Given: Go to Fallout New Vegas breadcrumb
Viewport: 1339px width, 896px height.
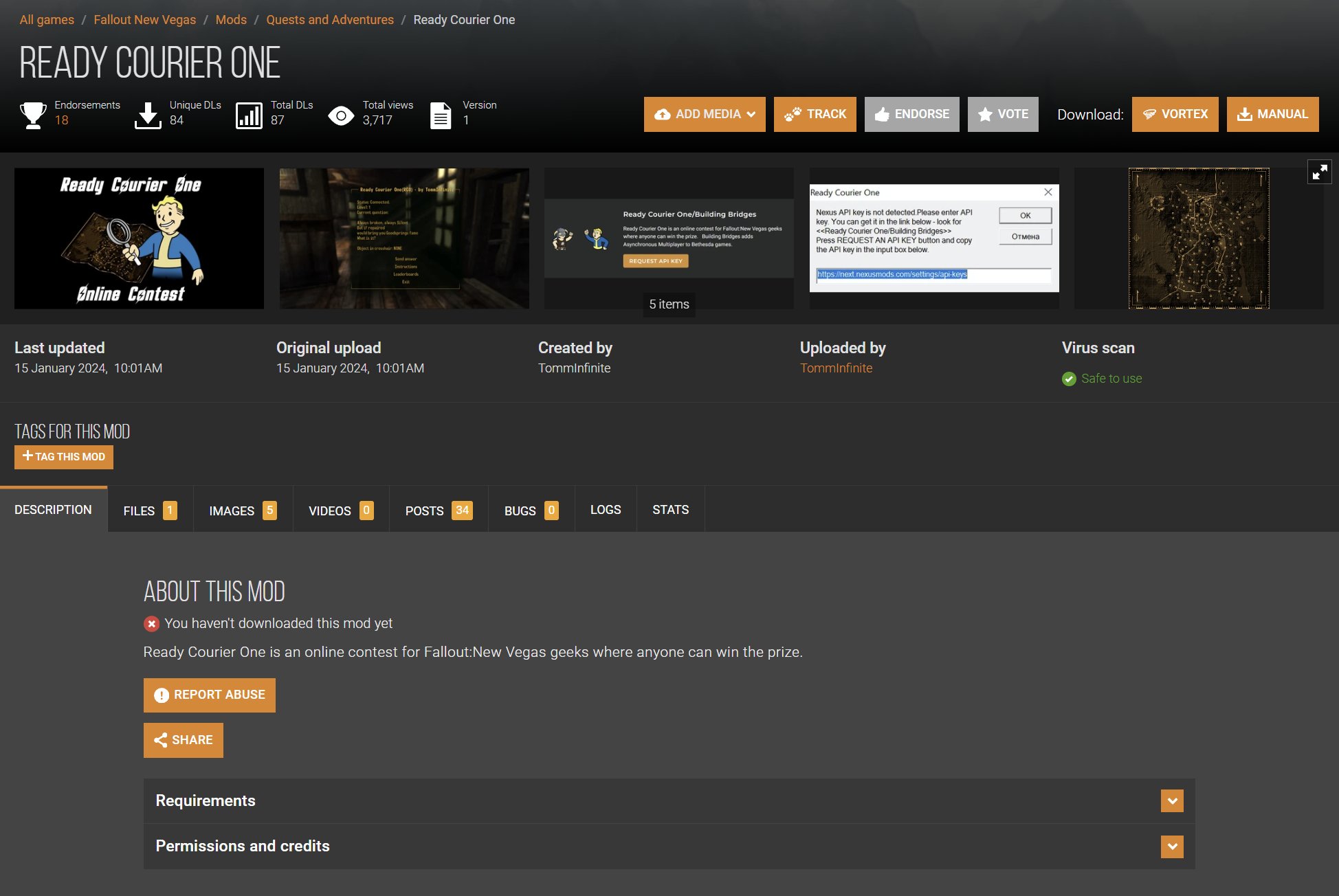Looking at the screenshot, I should point(145,20).
